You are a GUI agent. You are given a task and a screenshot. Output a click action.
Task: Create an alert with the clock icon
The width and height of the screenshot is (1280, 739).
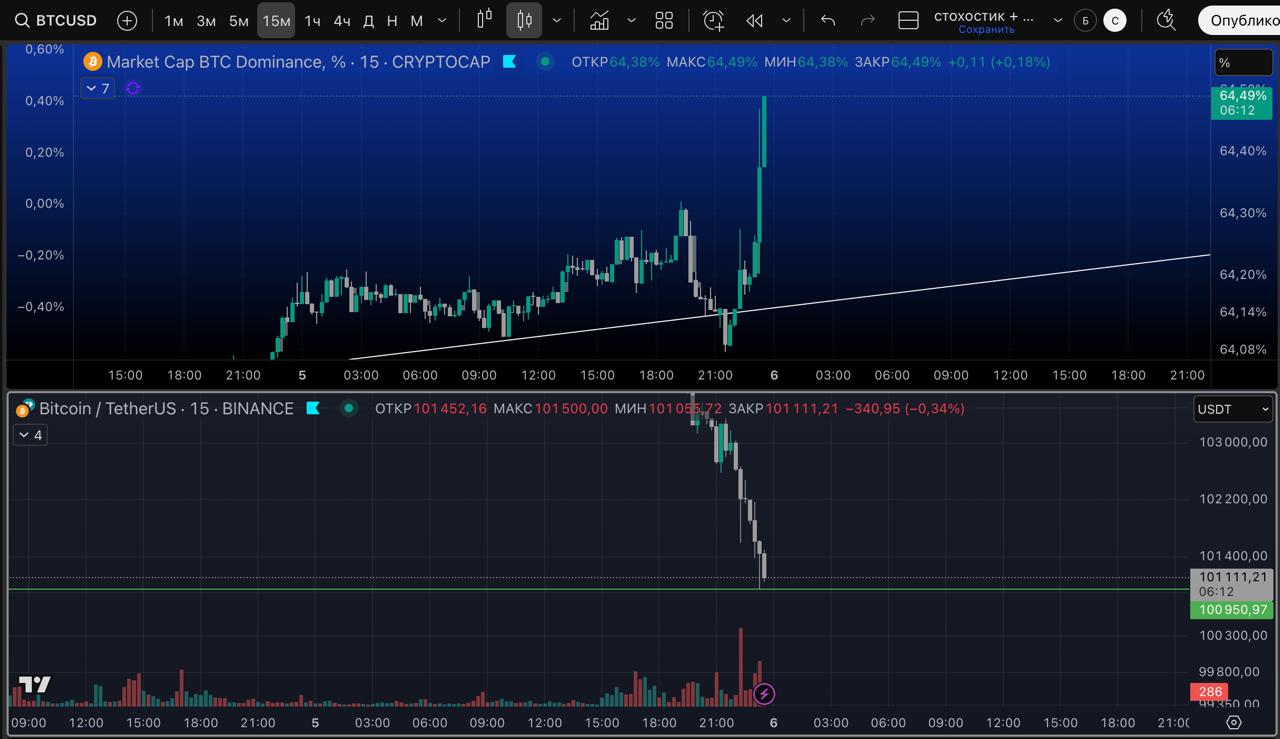(x=714, y=20)
